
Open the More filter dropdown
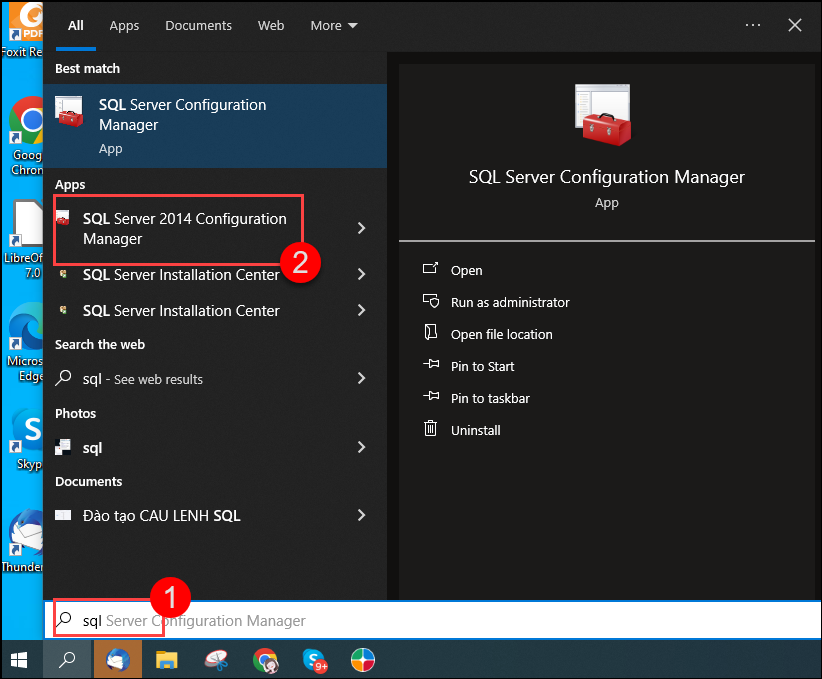[333, 26]
